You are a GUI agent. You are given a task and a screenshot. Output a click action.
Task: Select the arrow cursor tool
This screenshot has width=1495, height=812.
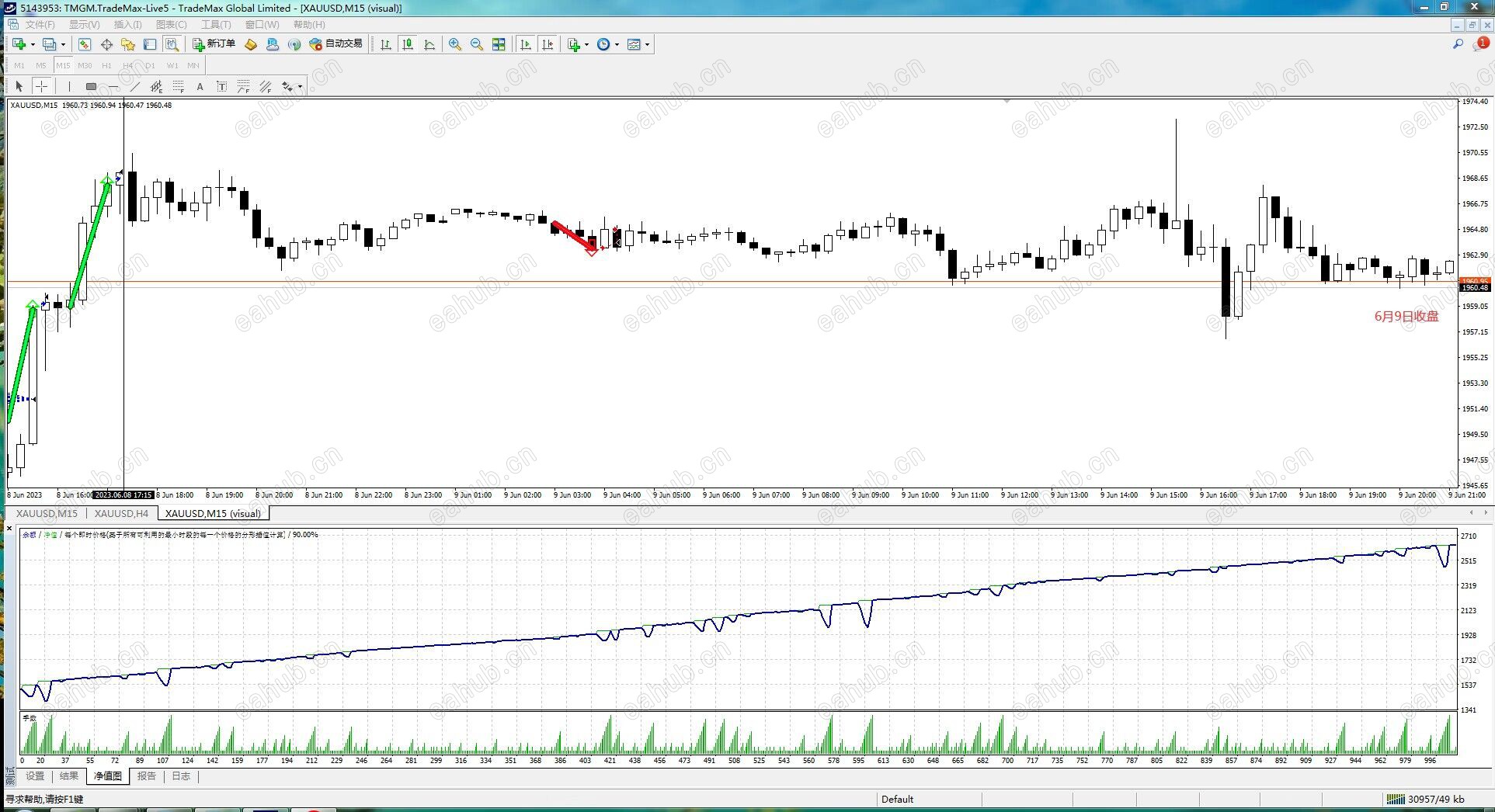(19, 86)
